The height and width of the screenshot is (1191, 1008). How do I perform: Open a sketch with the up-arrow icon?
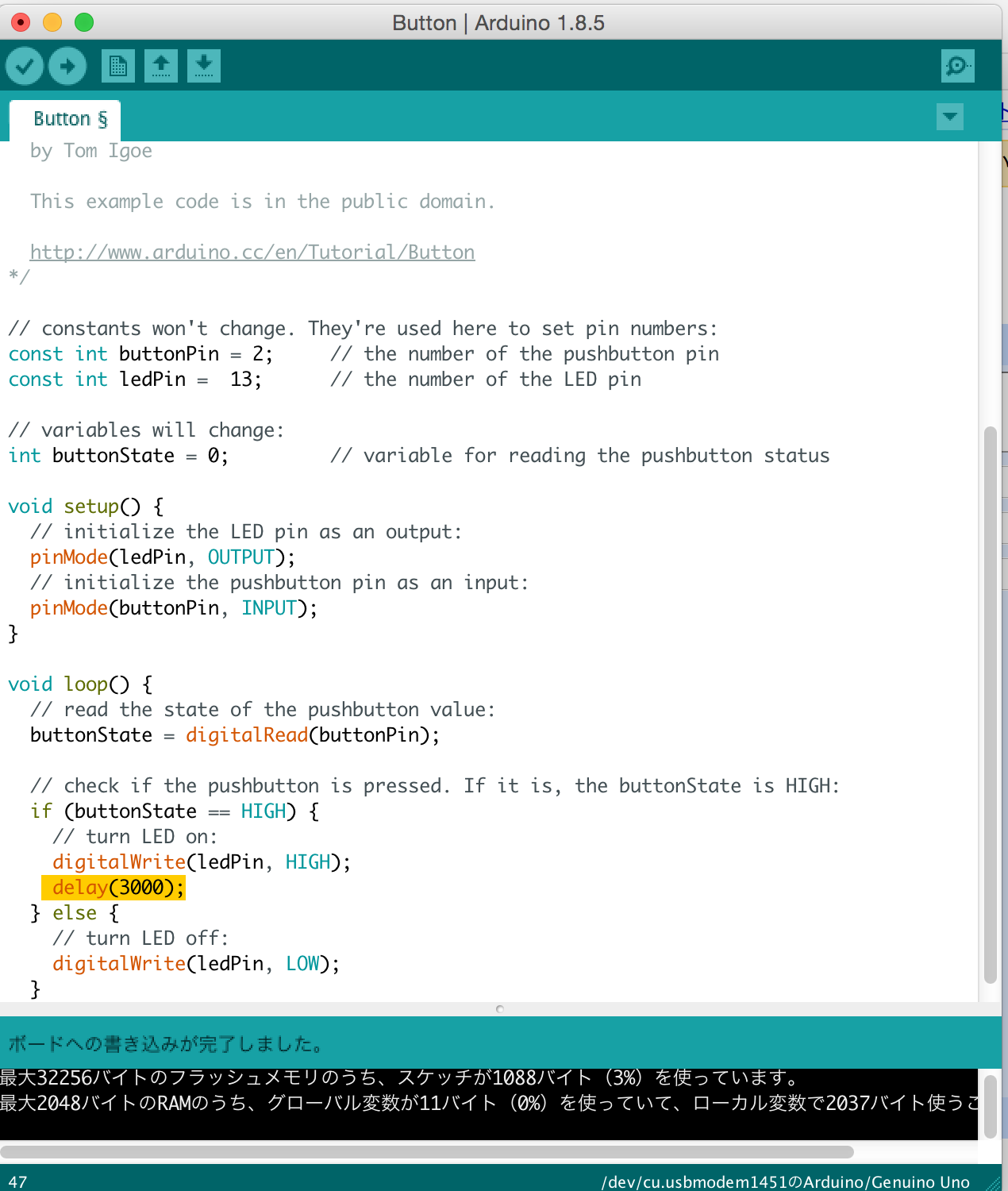coord(161,66)
